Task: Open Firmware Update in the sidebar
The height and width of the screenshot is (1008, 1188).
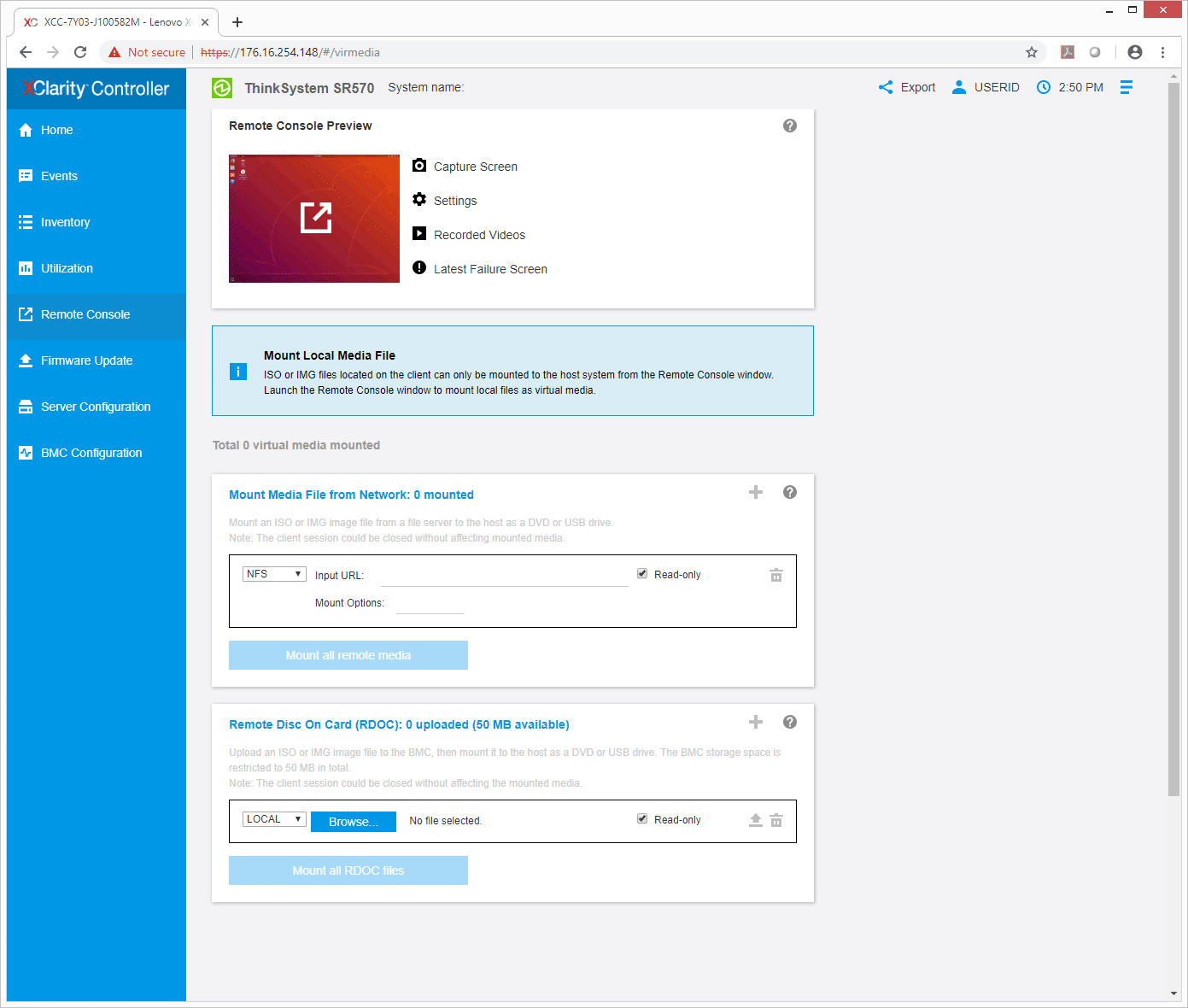Action: pyautogui.click(x=96, y=360)
